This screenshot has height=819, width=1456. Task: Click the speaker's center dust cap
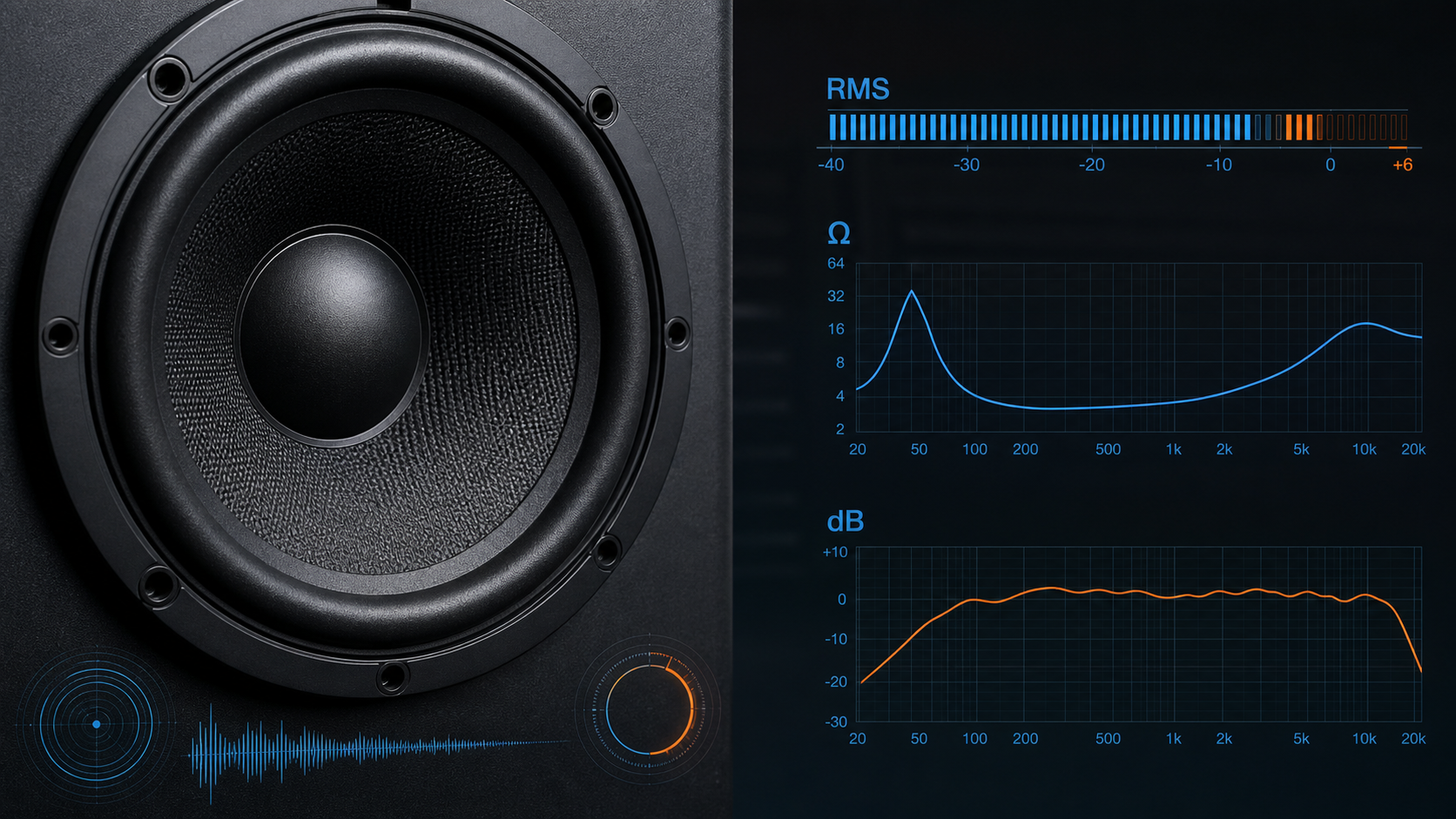330,336
